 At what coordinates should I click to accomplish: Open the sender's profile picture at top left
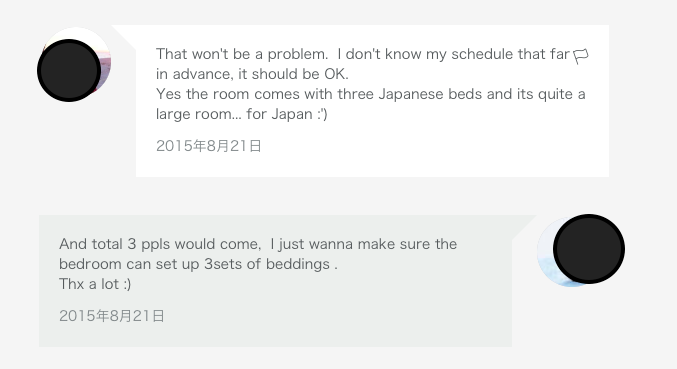click(x=74, y=65)
